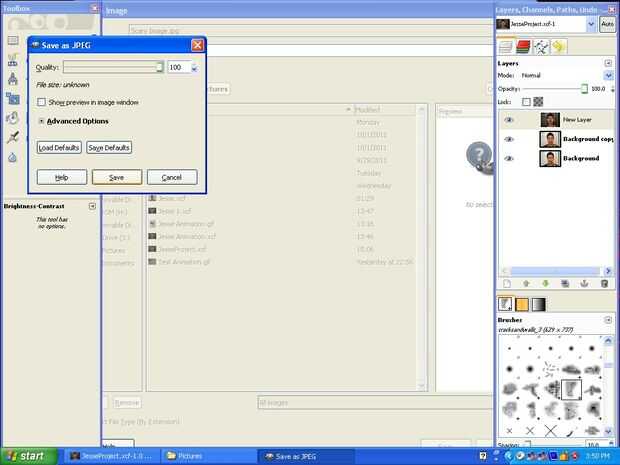
Task: Click the Save Defaults button
Action: (x=109, y=147)
